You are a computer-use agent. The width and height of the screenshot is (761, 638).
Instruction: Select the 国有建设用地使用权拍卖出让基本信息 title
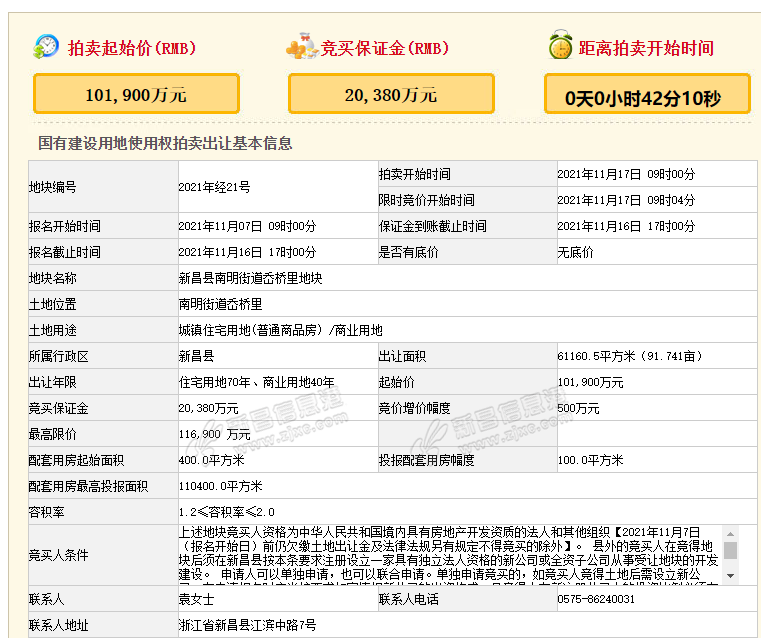pyautogui.click(x=165, y=143)
